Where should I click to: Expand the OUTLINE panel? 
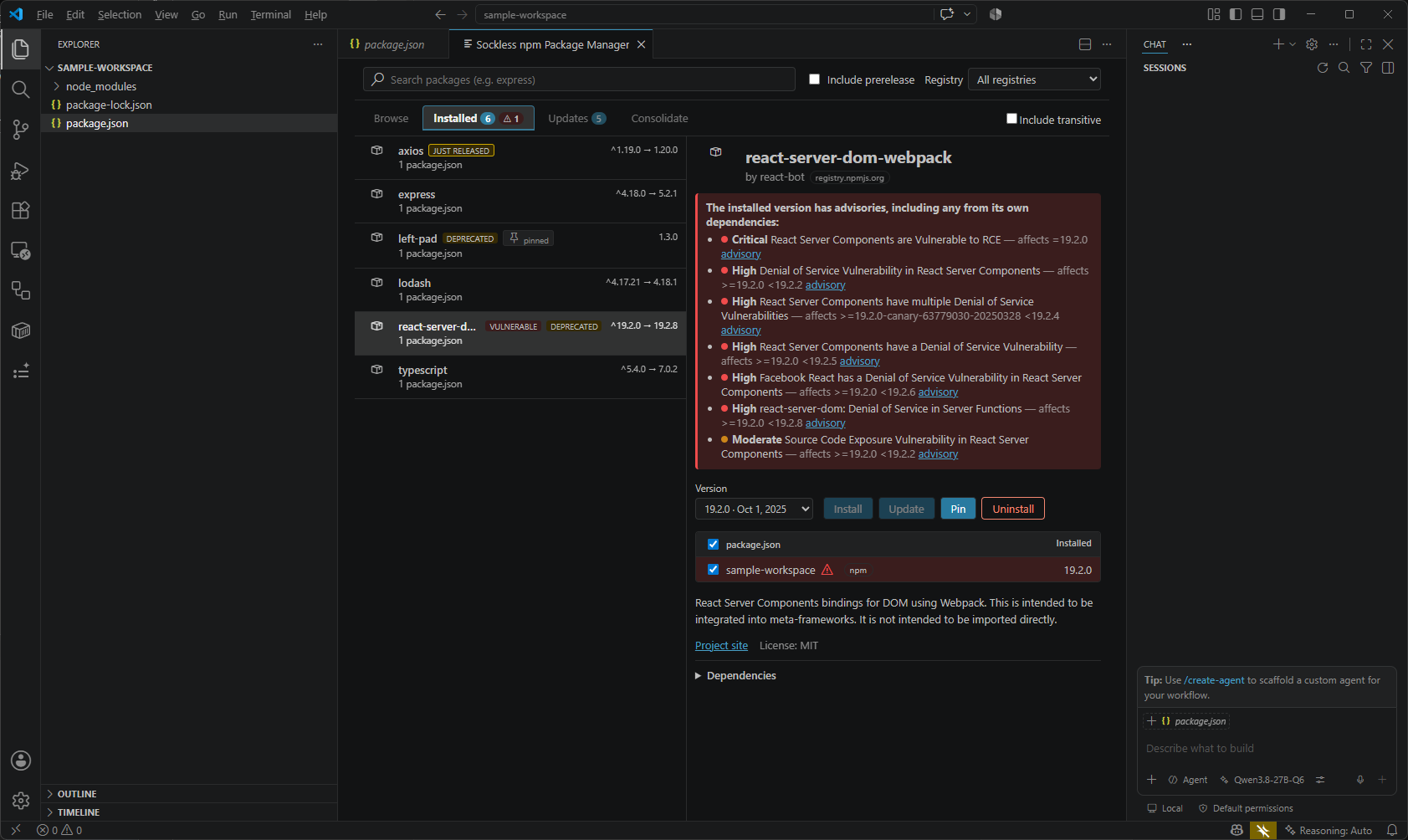click(x=77, y=794)
